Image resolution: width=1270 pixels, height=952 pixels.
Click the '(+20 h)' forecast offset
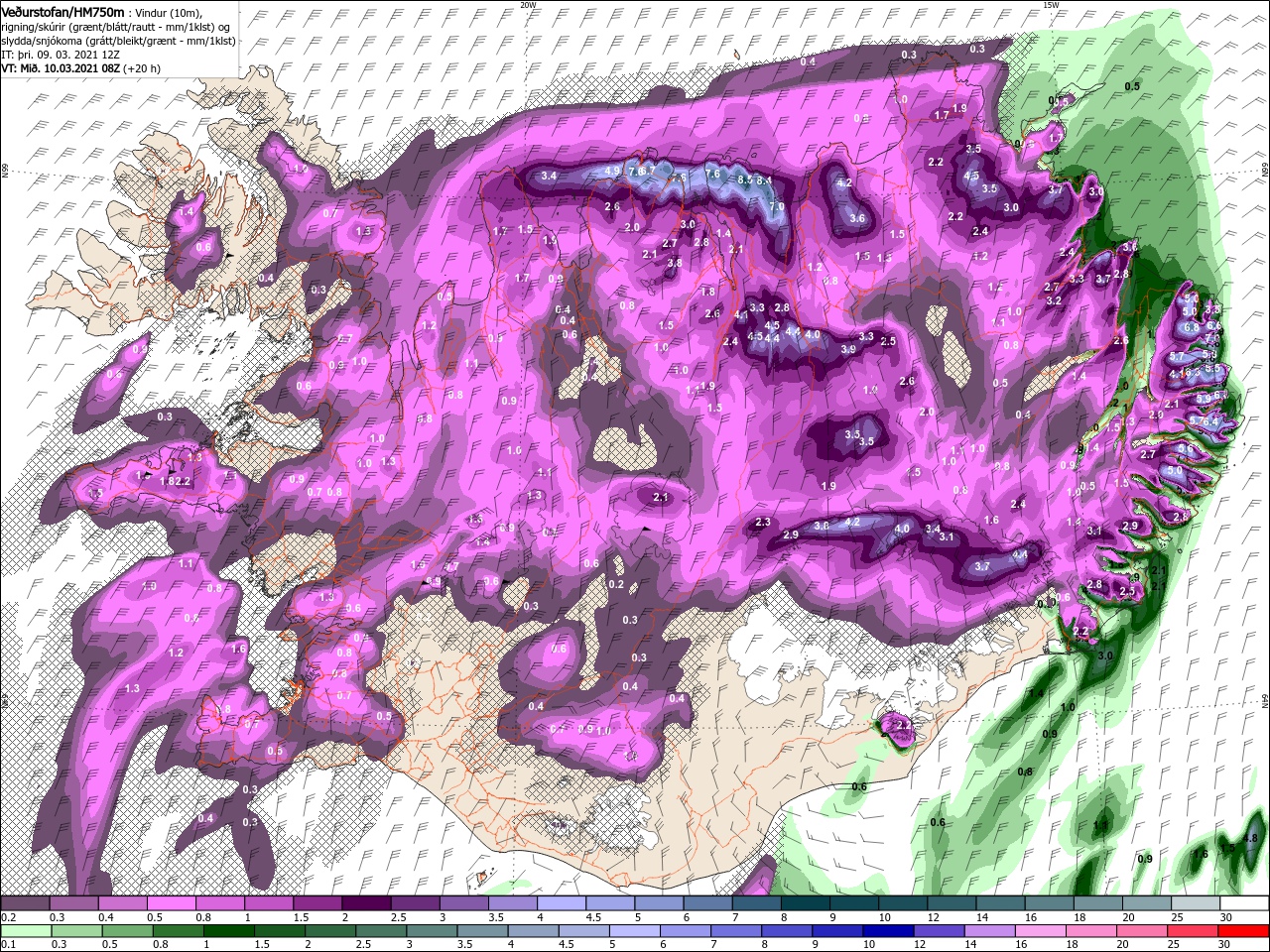click(142, 68)
